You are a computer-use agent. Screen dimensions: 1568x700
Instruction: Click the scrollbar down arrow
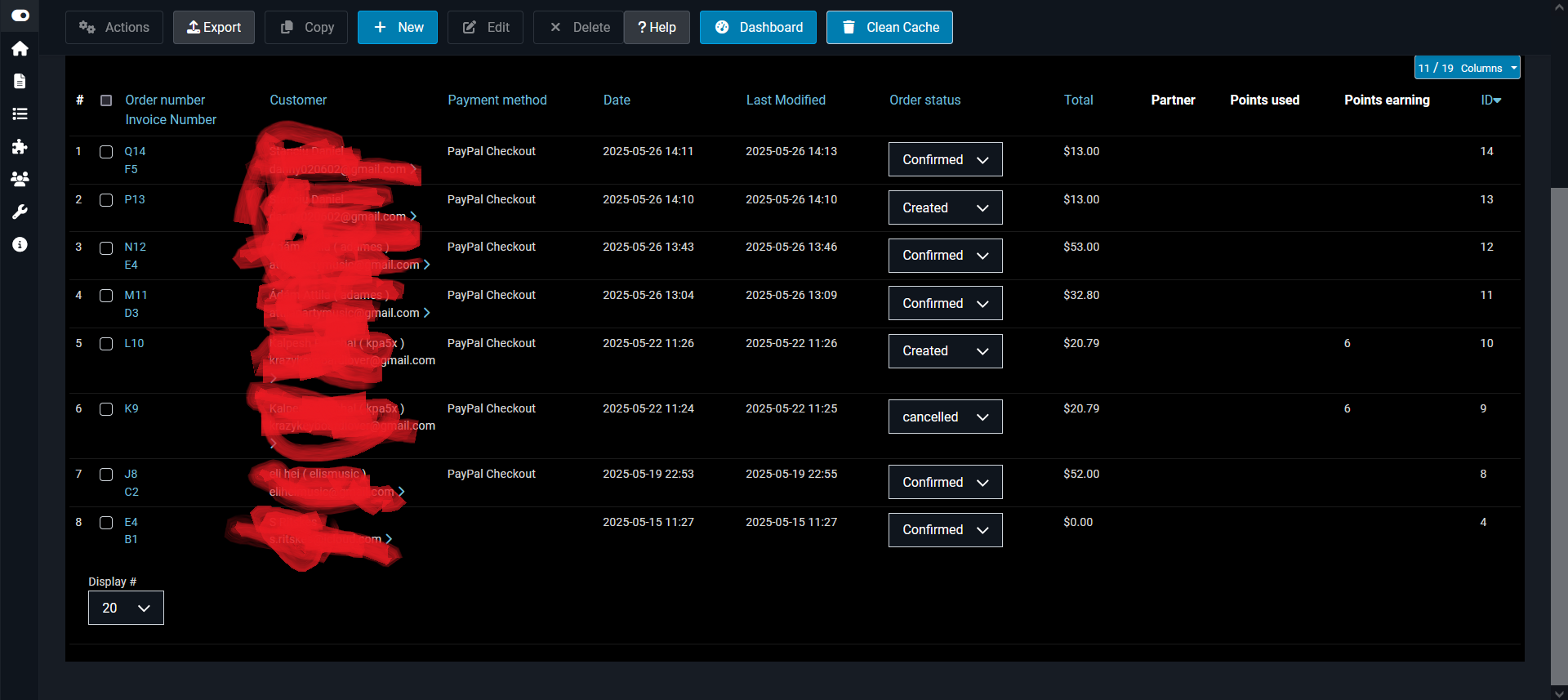pos(1559,693)
